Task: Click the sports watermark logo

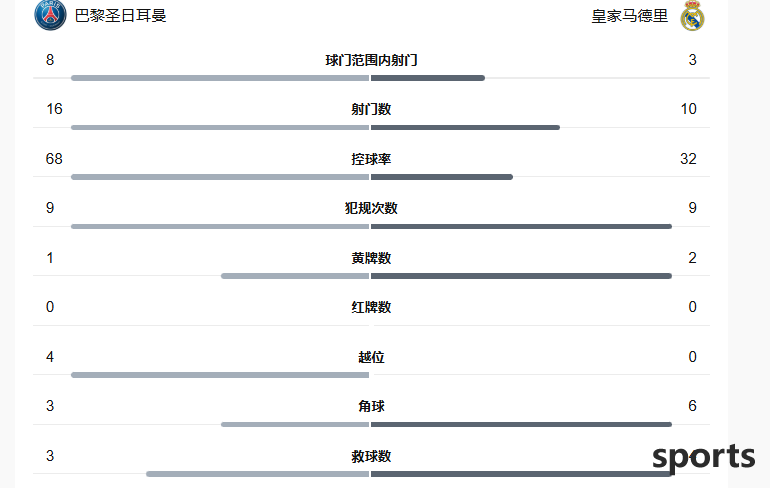Action: point(704,458)
